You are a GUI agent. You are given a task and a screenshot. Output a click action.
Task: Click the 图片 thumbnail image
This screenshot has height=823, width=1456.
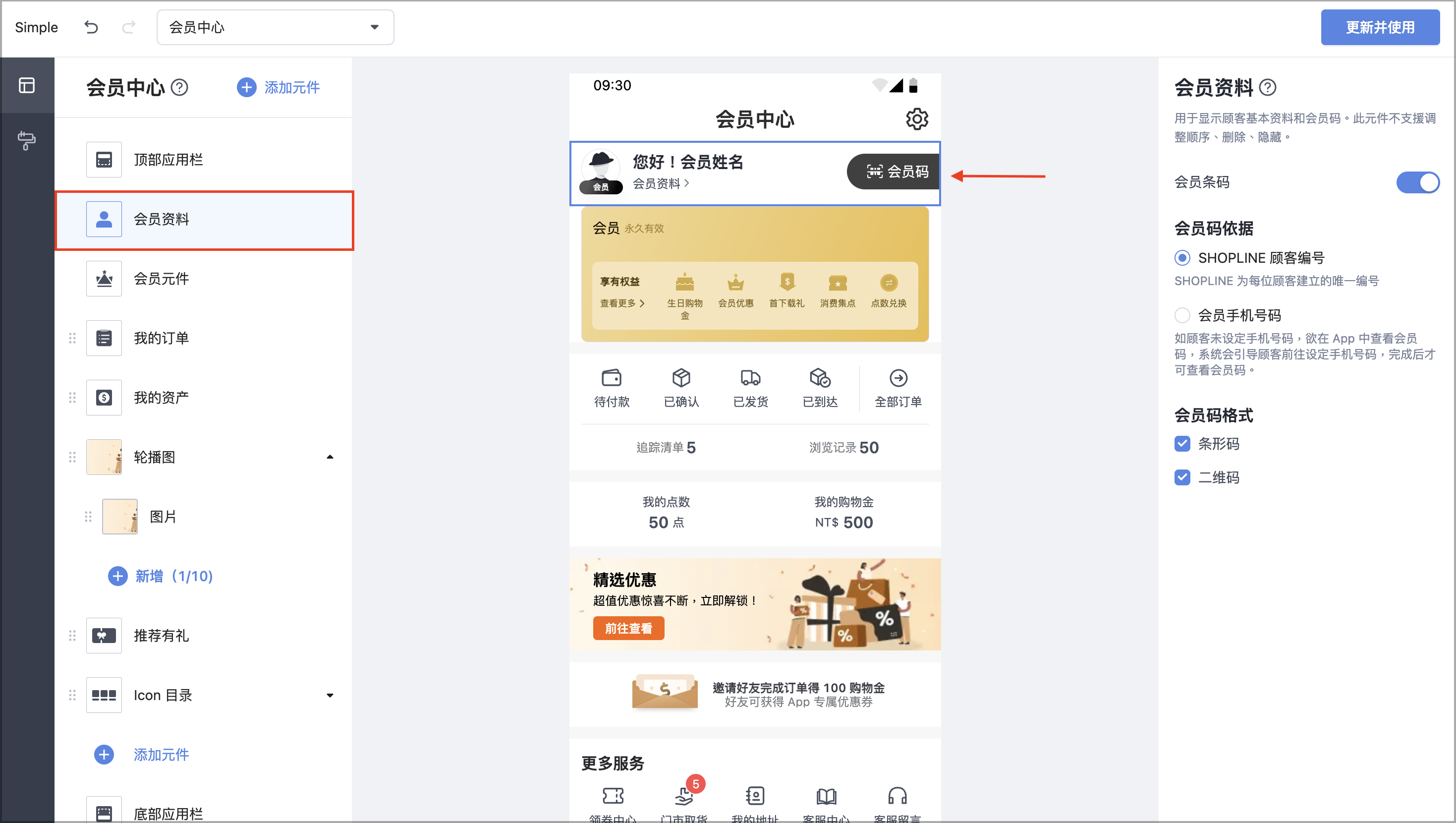pyautogui.click(x=120, y=517)
